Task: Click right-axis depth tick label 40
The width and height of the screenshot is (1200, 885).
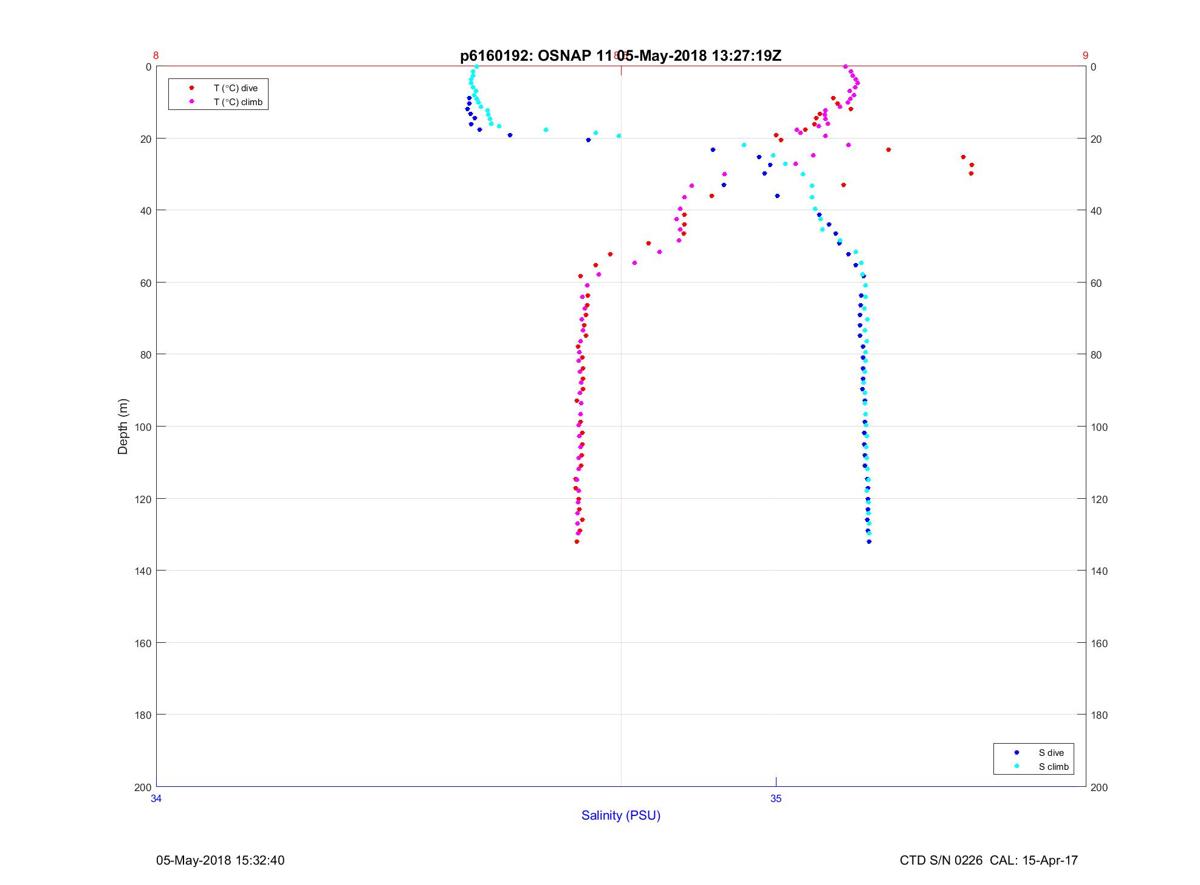Action: [x=1096, y=211]
